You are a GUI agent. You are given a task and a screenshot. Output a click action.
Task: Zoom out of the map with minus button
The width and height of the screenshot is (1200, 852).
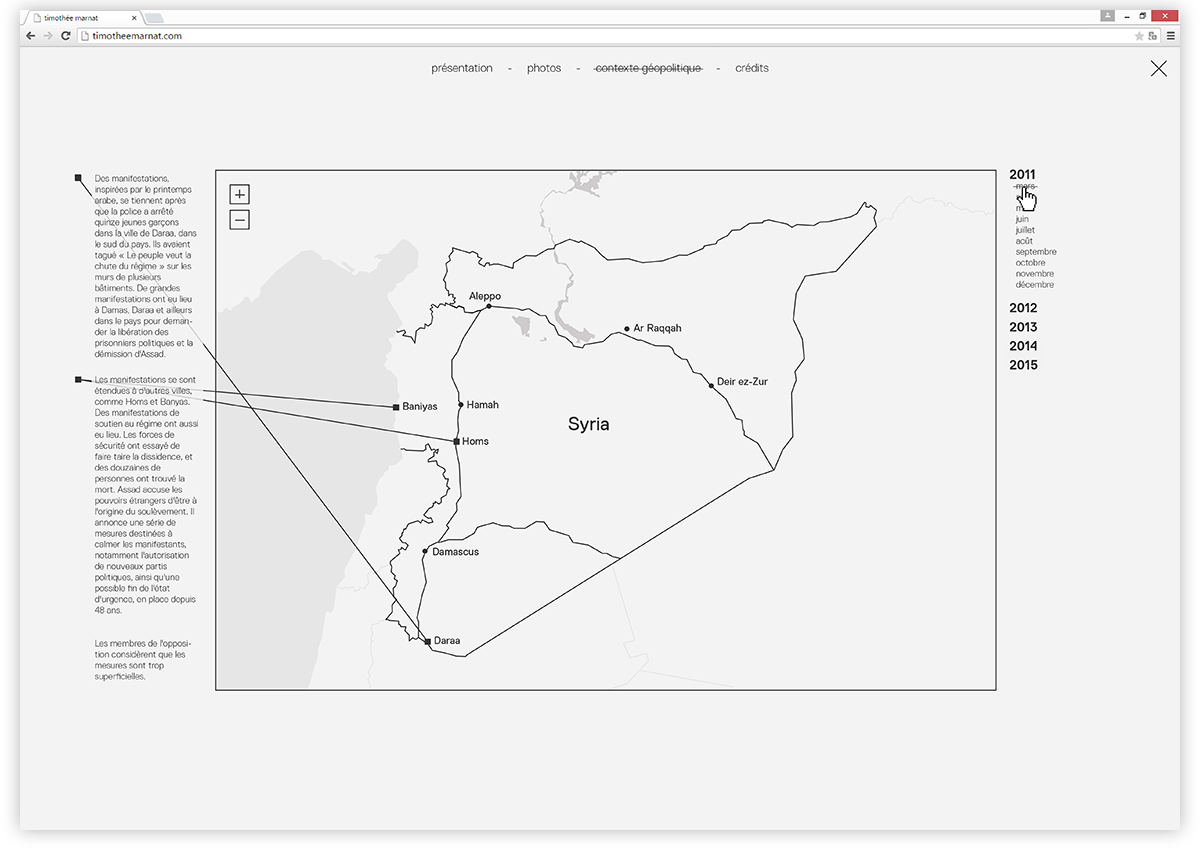(239, 220)
